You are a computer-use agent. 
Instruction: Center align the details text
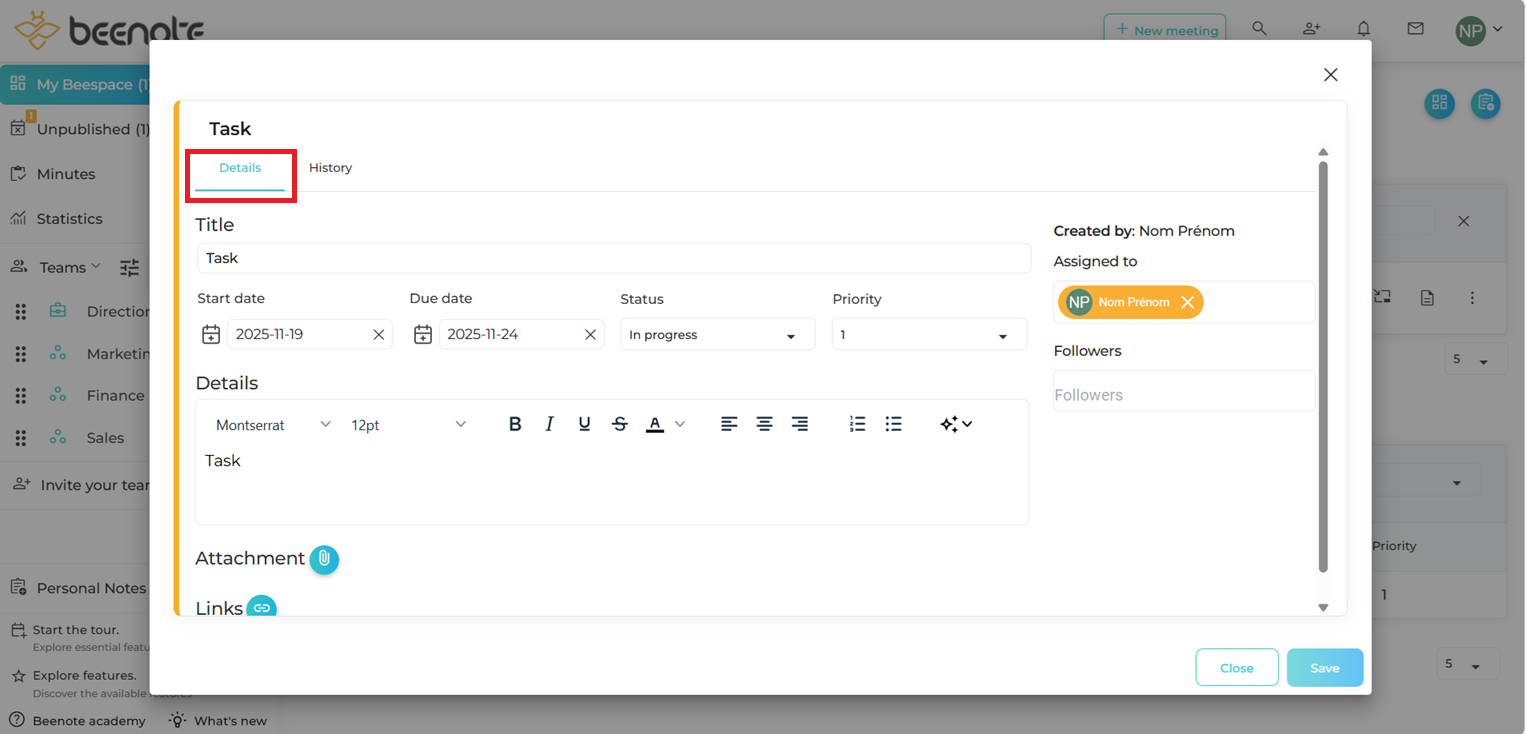coord(764,424)
